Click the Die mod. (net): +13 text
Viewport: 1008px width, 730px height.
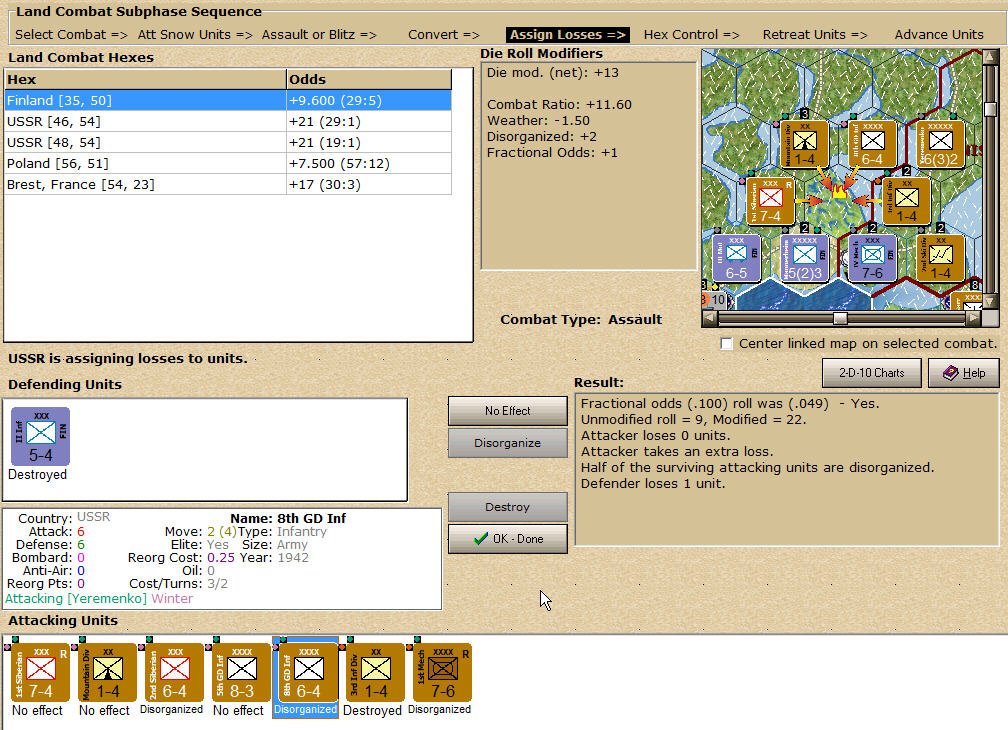(552, 73)
